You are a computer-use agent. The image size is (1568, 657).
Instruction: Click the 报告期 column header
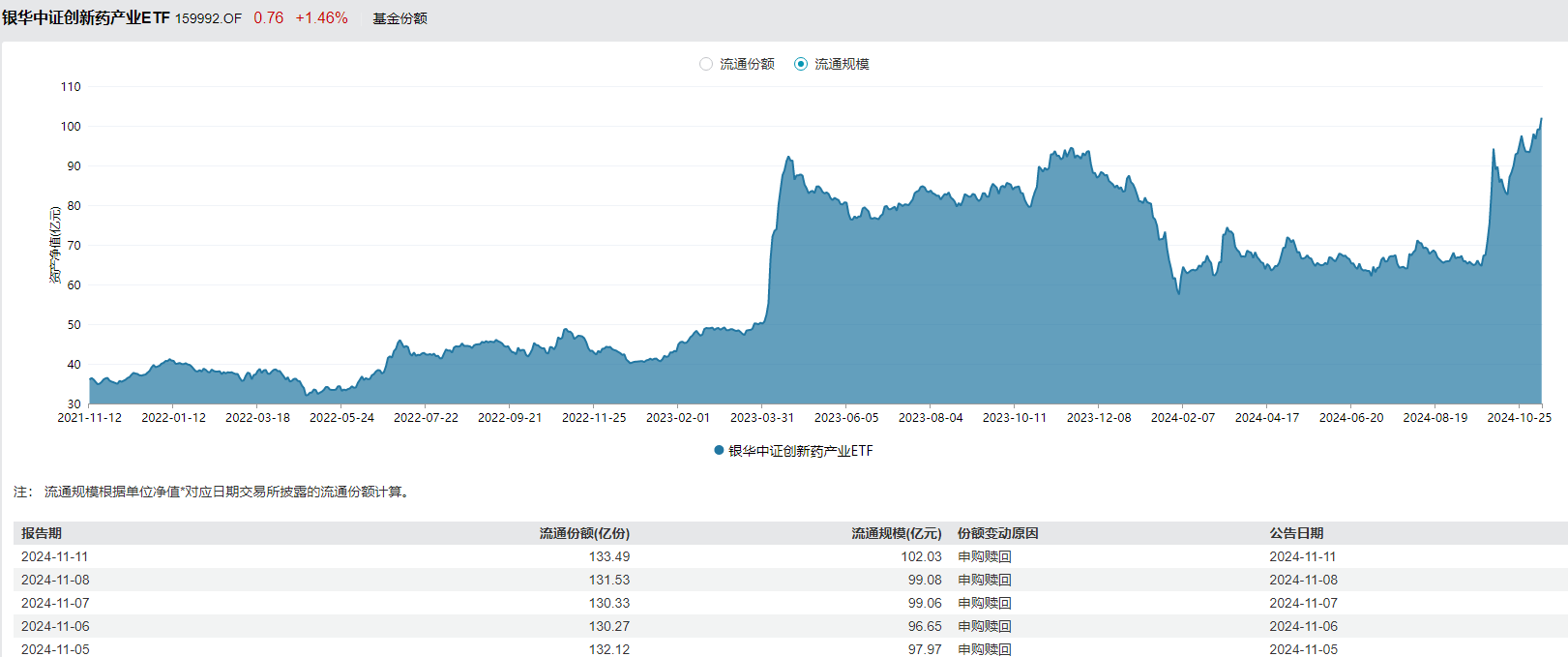click(x=42, y=533)
